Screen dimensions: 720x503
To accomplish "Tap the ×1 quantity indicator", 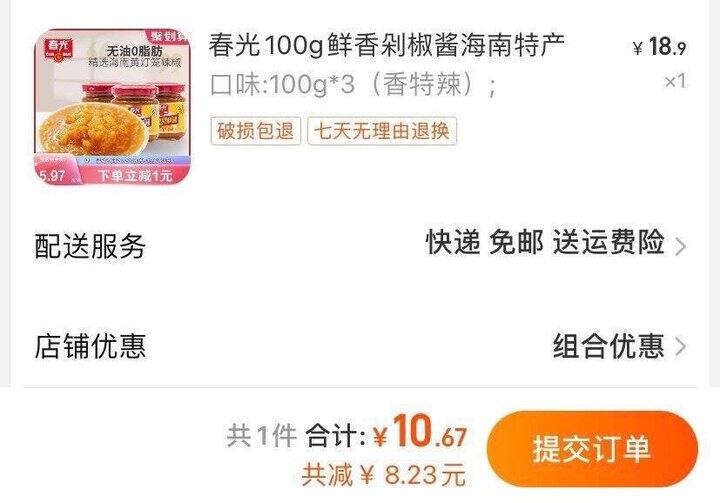I will [x=675, y=81].
